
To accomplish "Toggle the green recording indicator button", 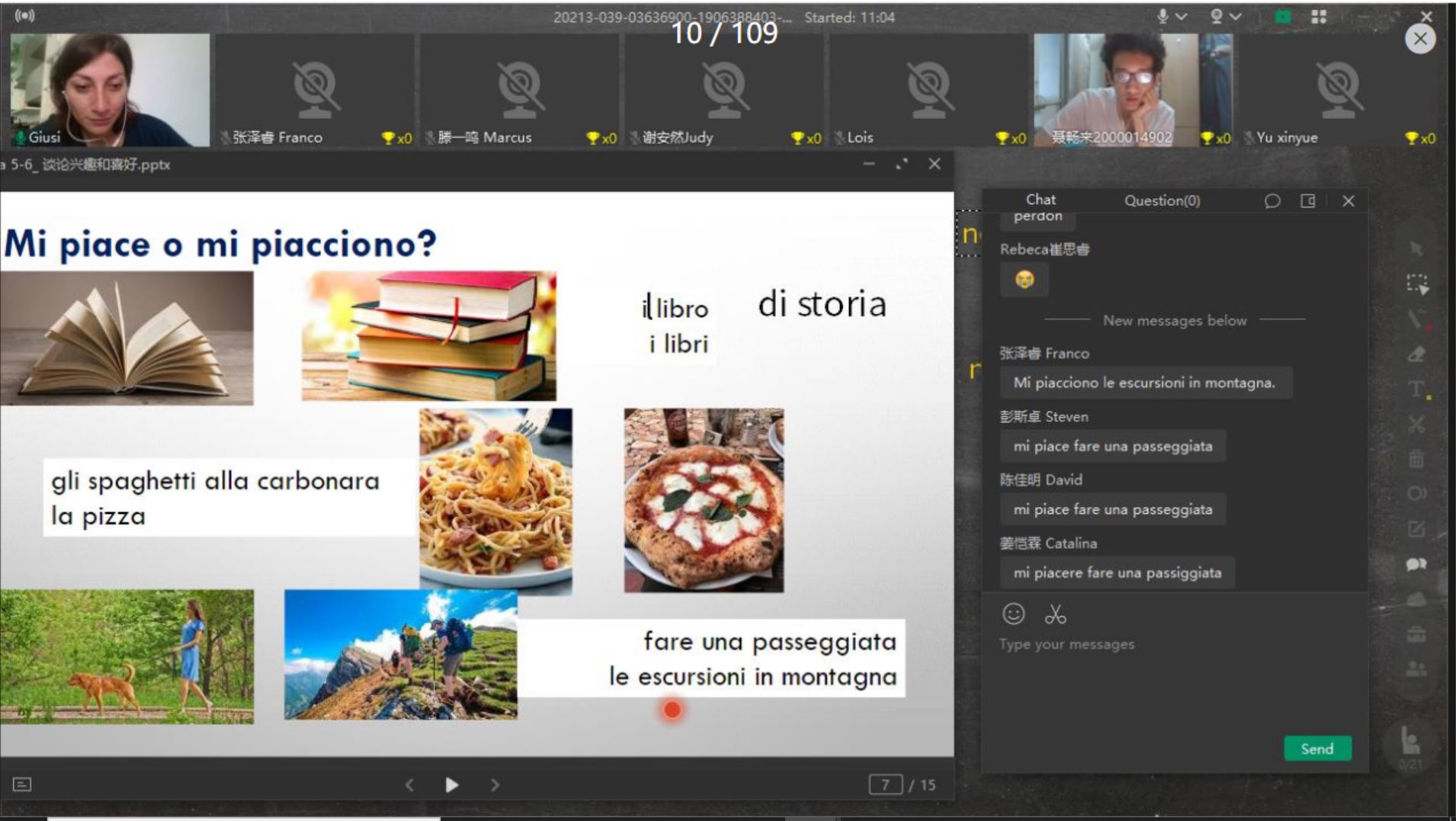I will [1284, 17].
